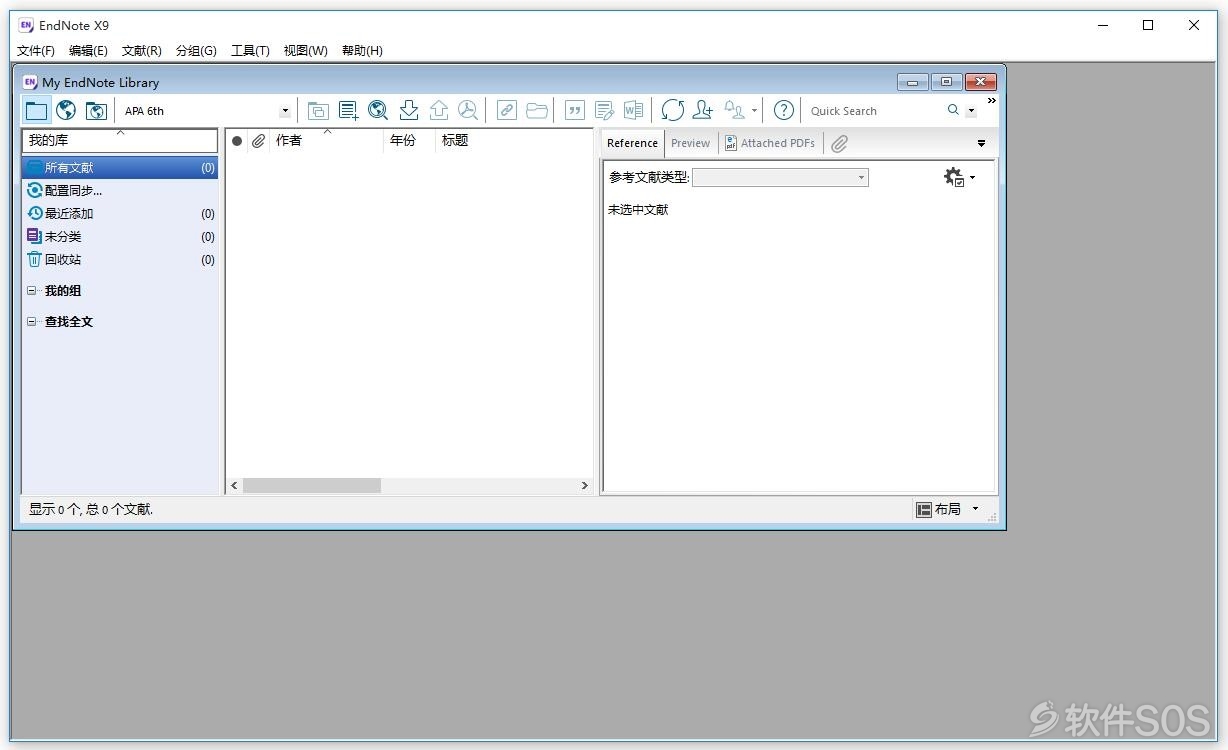Click the 显示 0 个, 总 0 个文献 status text
This screenshot has width=1228, height=750.
(x=91, y=510)
